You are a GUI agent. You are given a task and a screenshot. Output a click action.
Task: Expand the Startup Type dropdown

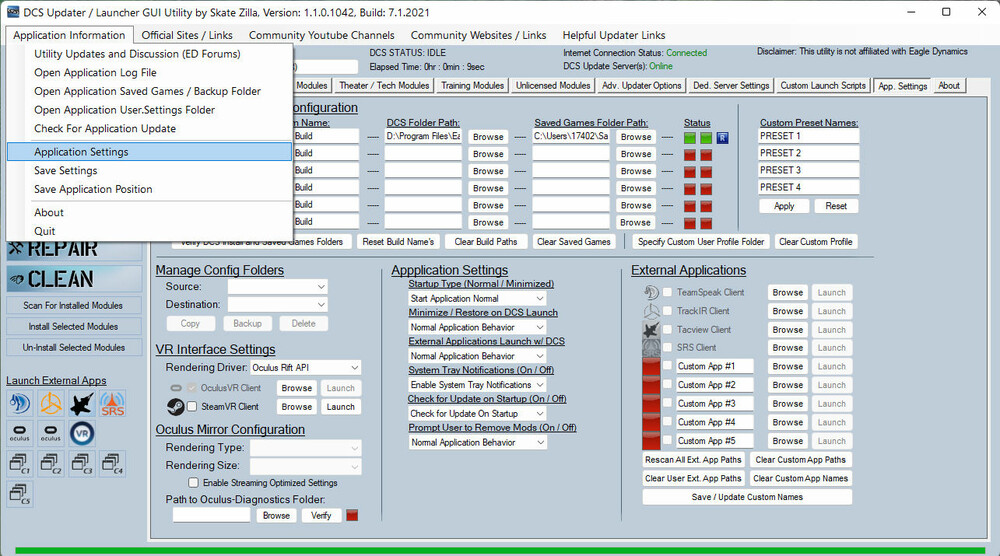pyautogui.click(x=477, y=298)
